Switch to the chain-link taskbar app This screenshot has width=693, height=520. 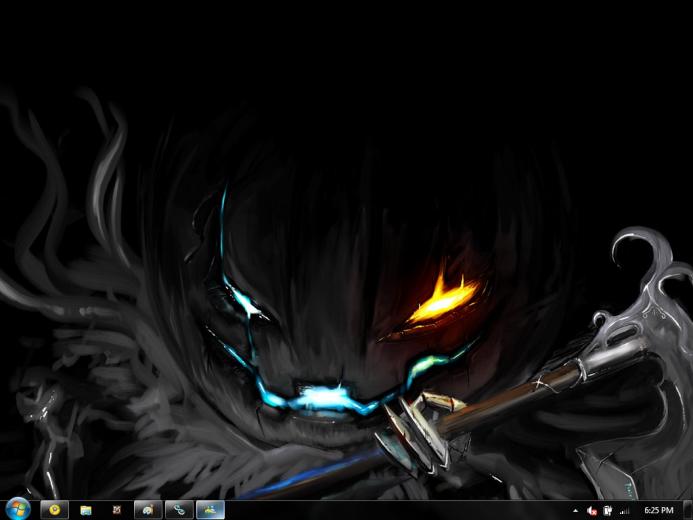click(x=179, y=510)
